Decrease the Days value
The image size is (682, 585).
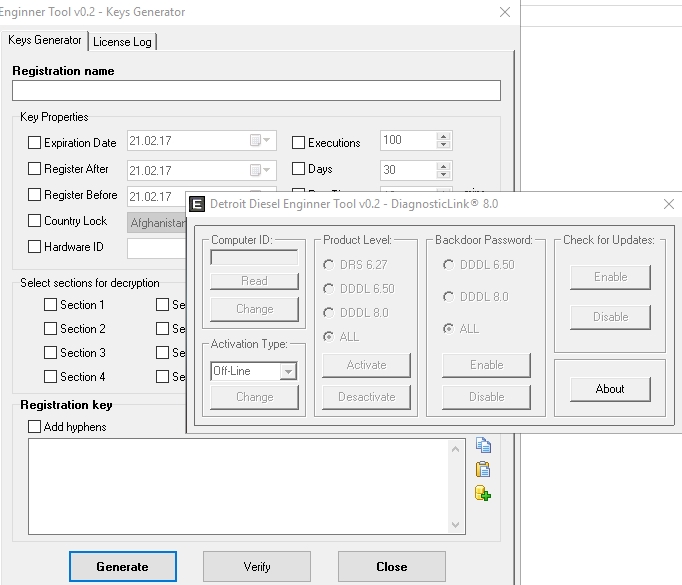point(443,174)
